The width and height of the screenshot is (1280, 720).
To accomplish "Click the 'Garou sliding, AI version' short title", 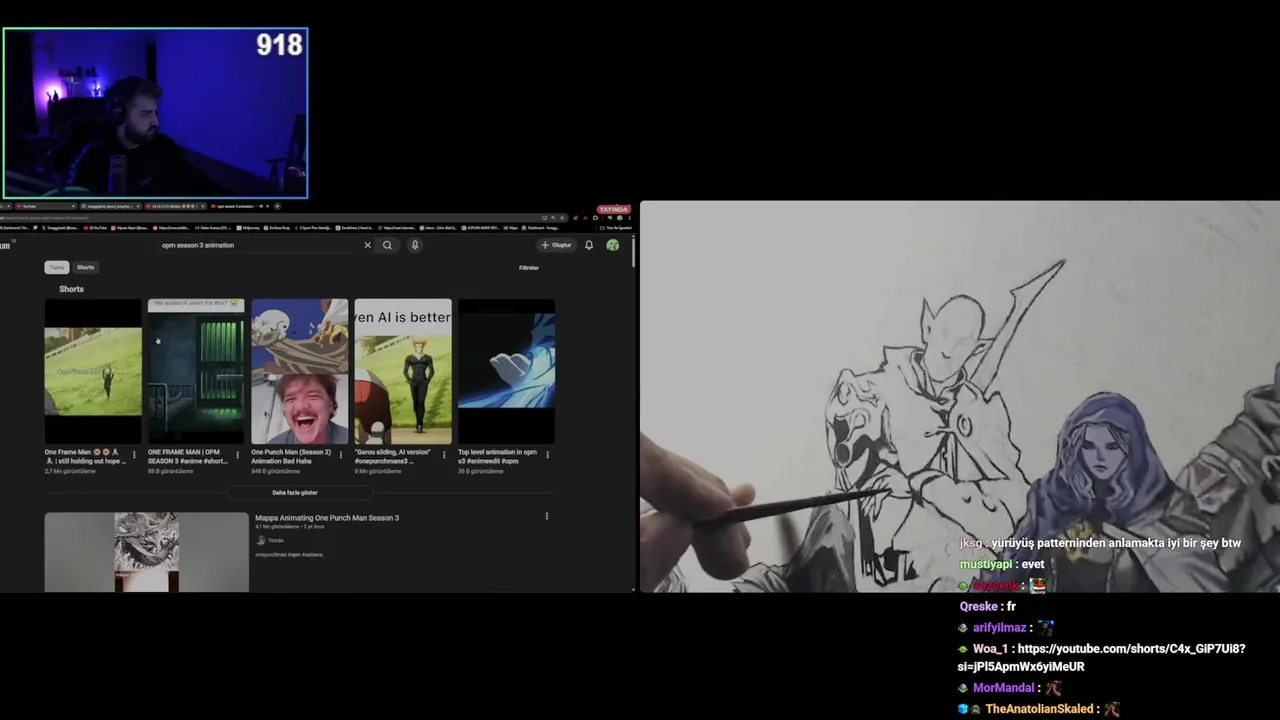I will point(392,456).
